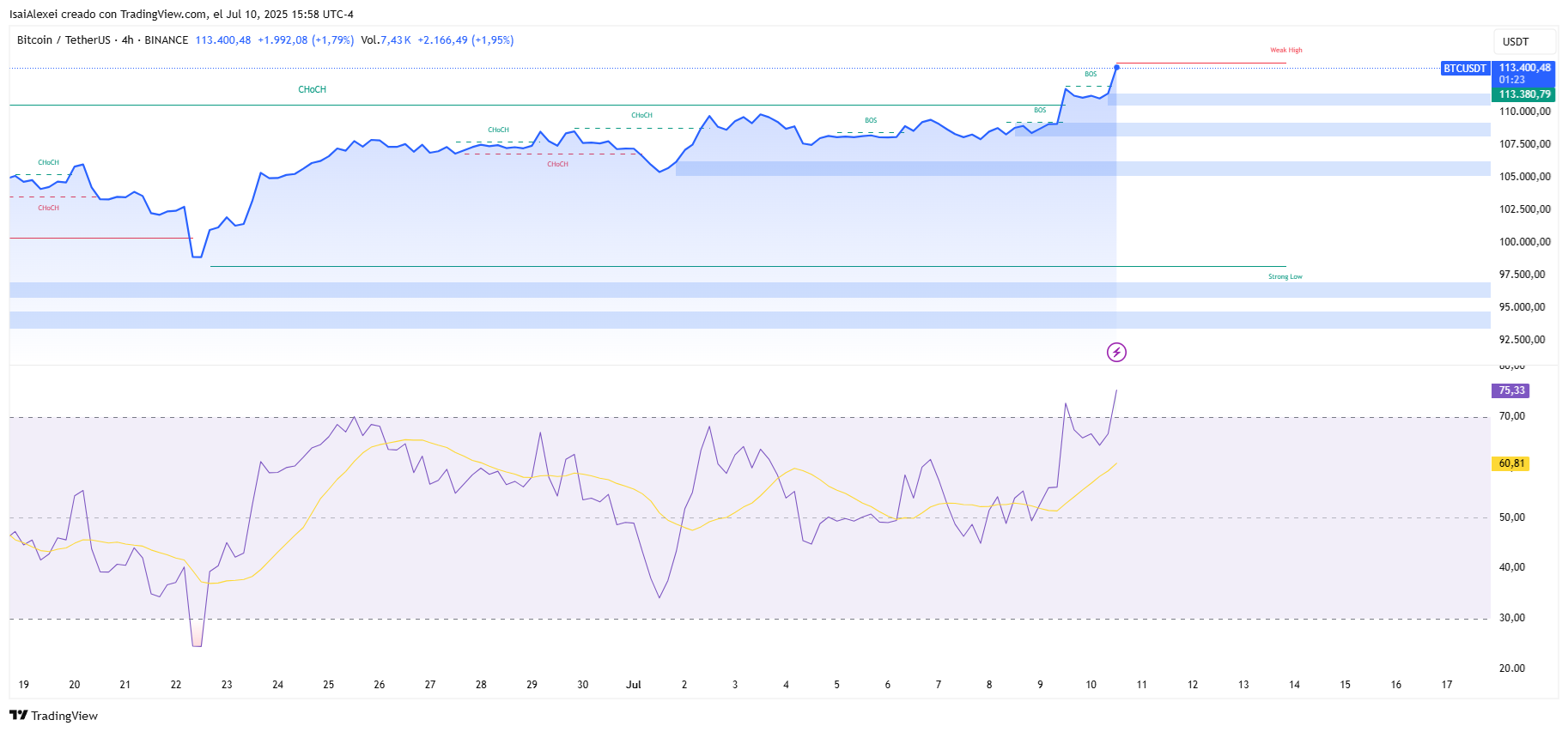The image size is (1568, 732).
Task: Click the 50,00 RSI axis label
Action: (1512, 517)
